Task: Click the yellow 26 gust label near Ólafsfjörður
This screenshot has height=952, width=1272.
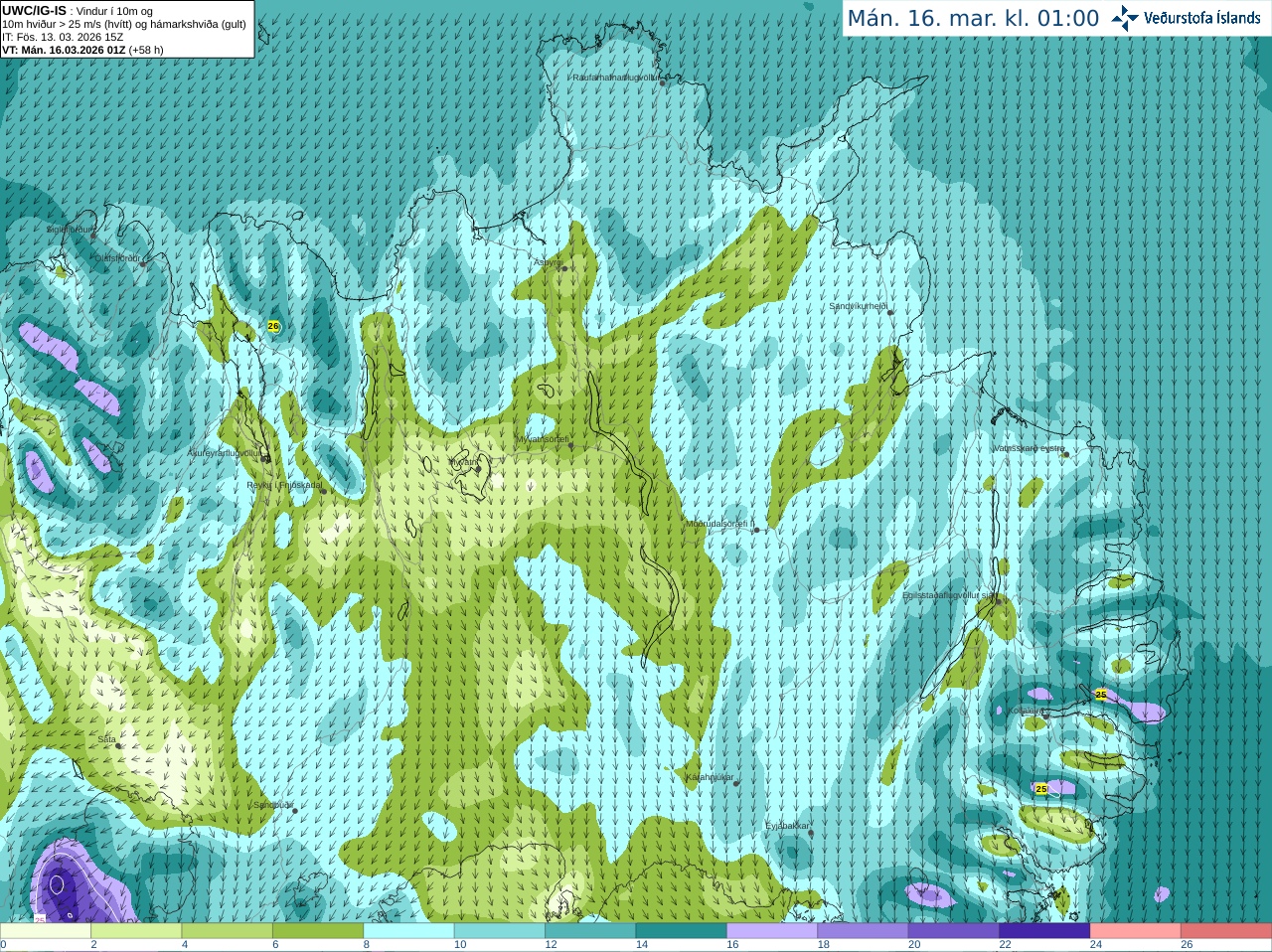Action: pyautogui.click(x=273, y=326)
